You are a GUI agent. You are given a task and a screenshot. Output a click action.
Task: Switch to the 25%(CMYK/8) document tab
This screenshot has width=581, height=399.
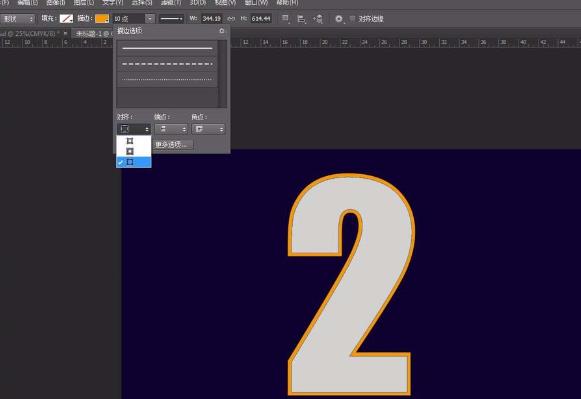pyautogui.click(x=30, y=34)
